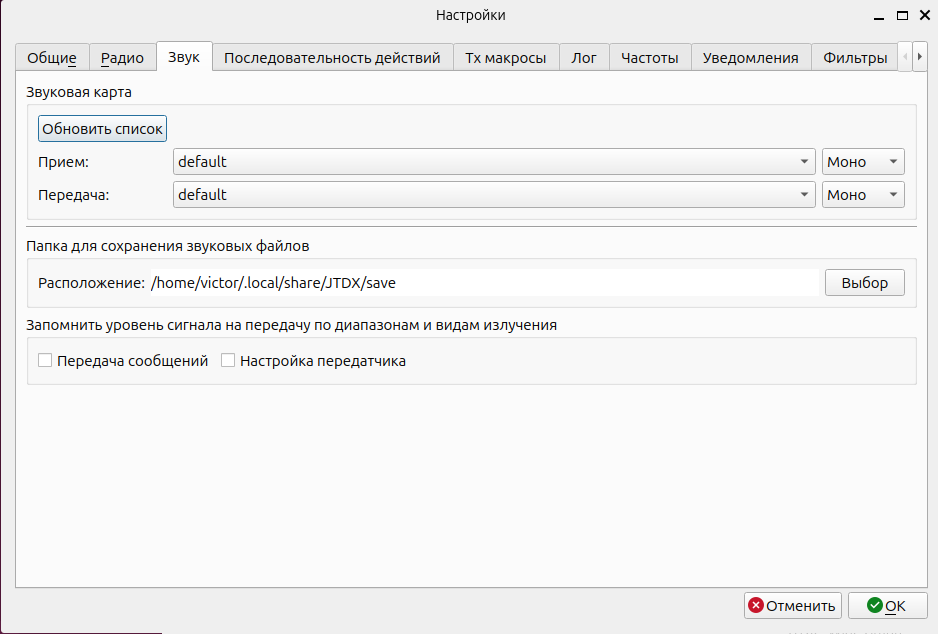Go to the Tx макросы tab
This screenshot has width=938, height=634.
pyautogui.click(x=506, y=58)
